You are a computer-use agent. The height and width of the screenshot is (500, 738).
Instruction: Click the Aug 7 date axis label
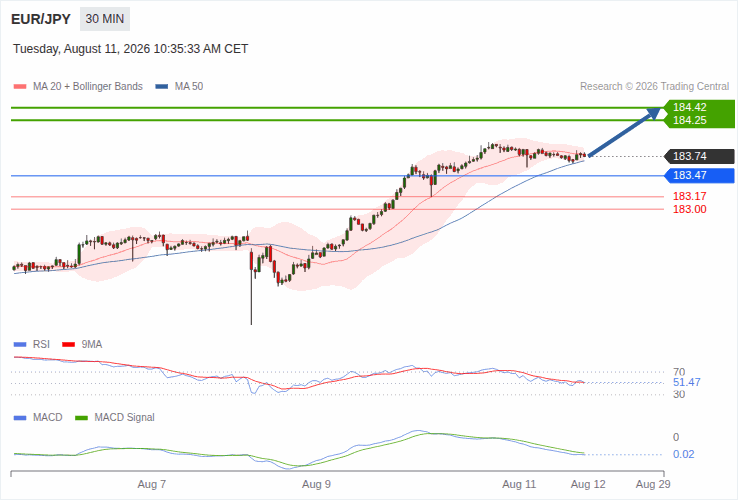point(152,484)
